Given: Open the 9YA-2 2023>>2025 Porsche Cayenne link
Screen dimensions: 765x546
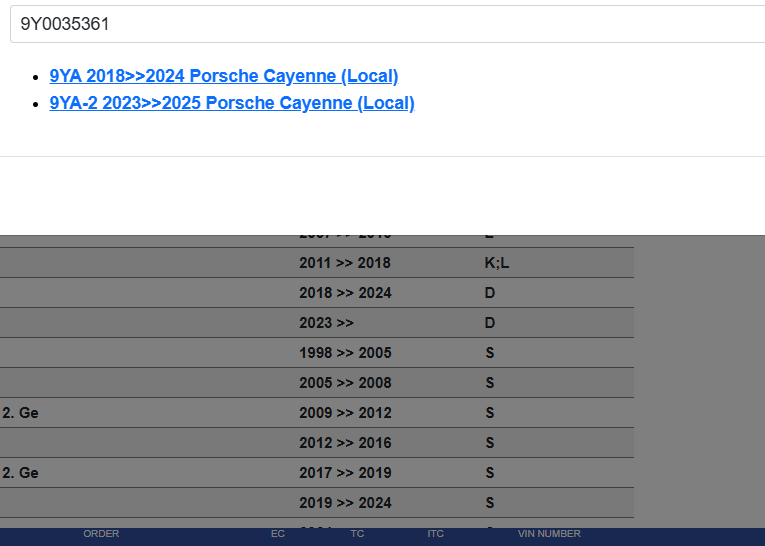Looking at the screenshot, I should (232, 103).
